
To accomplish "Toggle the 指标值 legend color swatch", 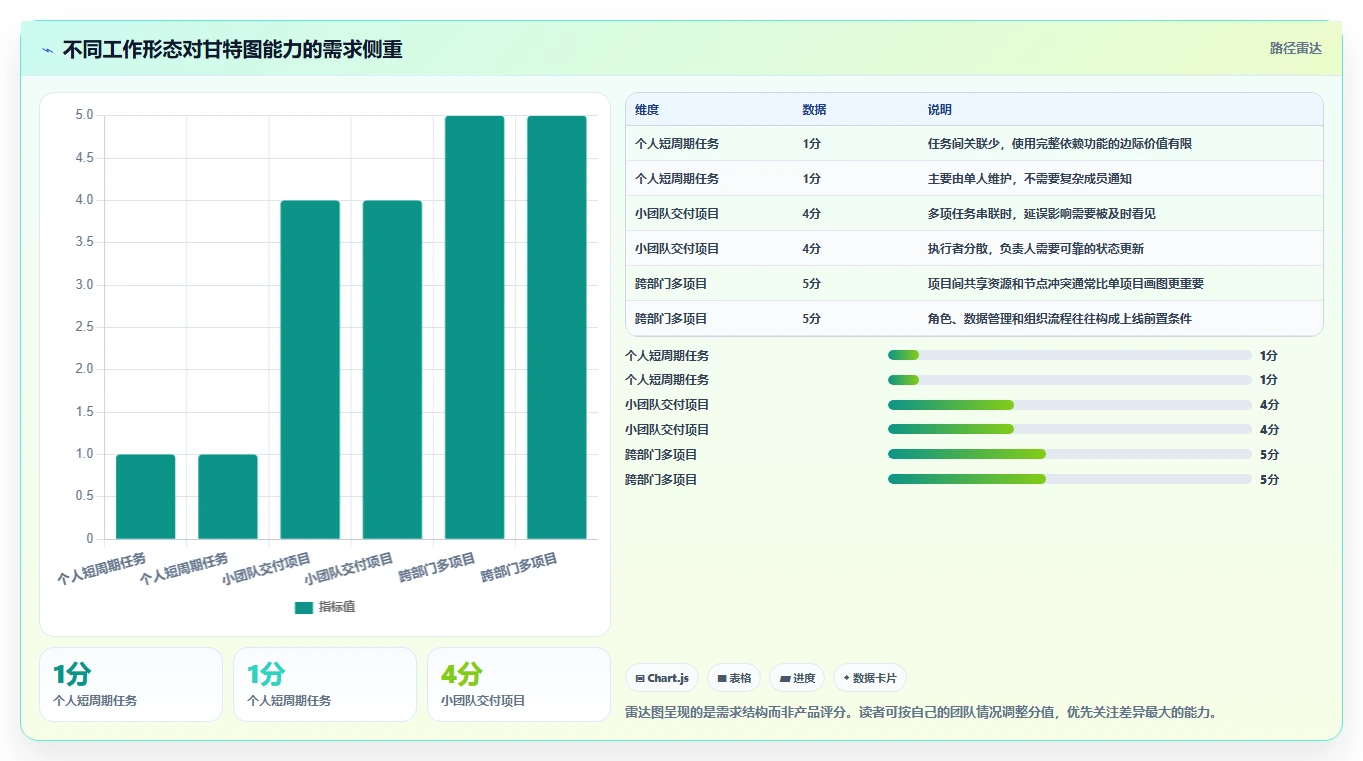I will [x=304, y=607].
